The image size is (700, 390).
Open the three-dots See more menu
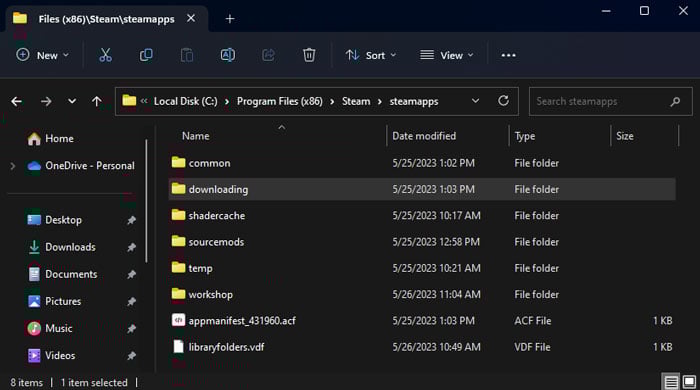click(508, 55)
